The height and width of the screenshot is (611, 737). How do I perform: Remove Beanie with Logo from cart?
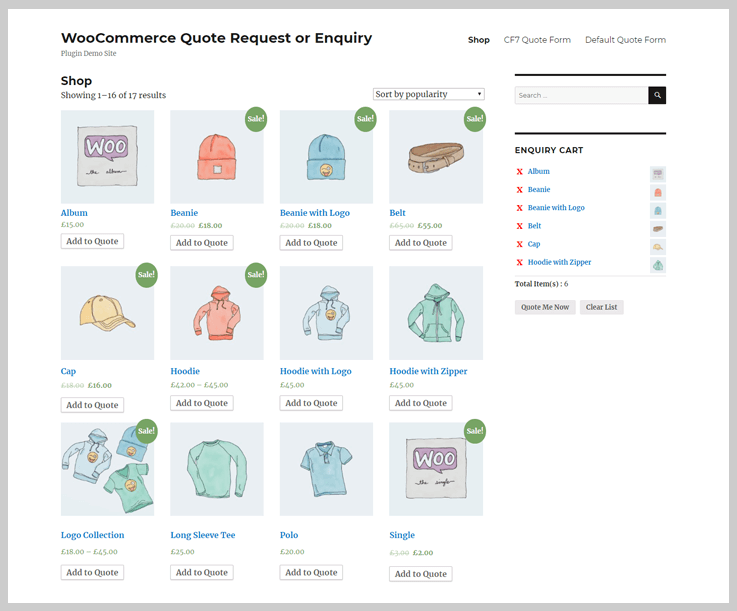pyautogui.click(x=519, y=208)
